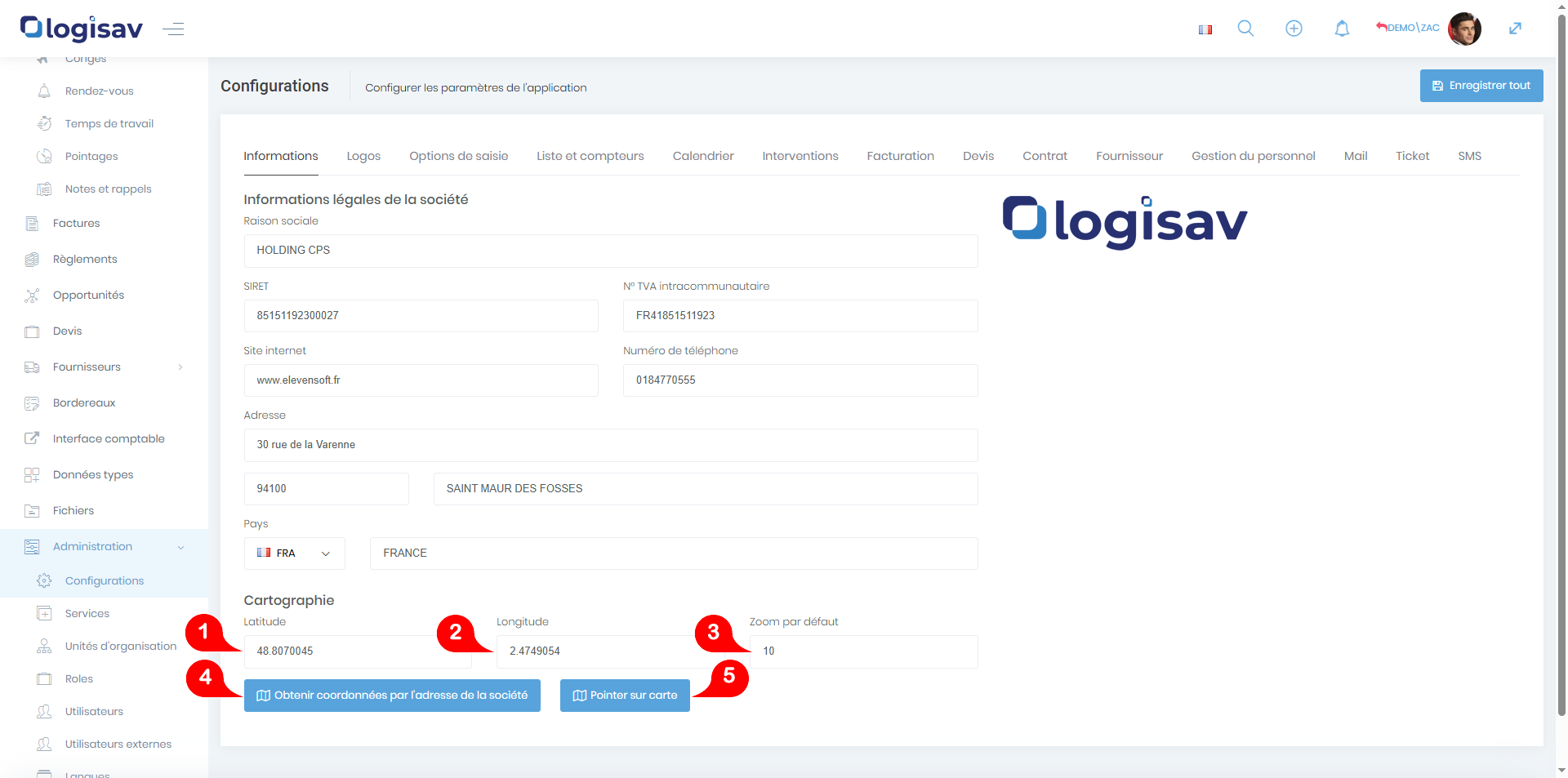Open the user profile avatar
This screenshot has width=1568, height=778.
click(1463, 29)
